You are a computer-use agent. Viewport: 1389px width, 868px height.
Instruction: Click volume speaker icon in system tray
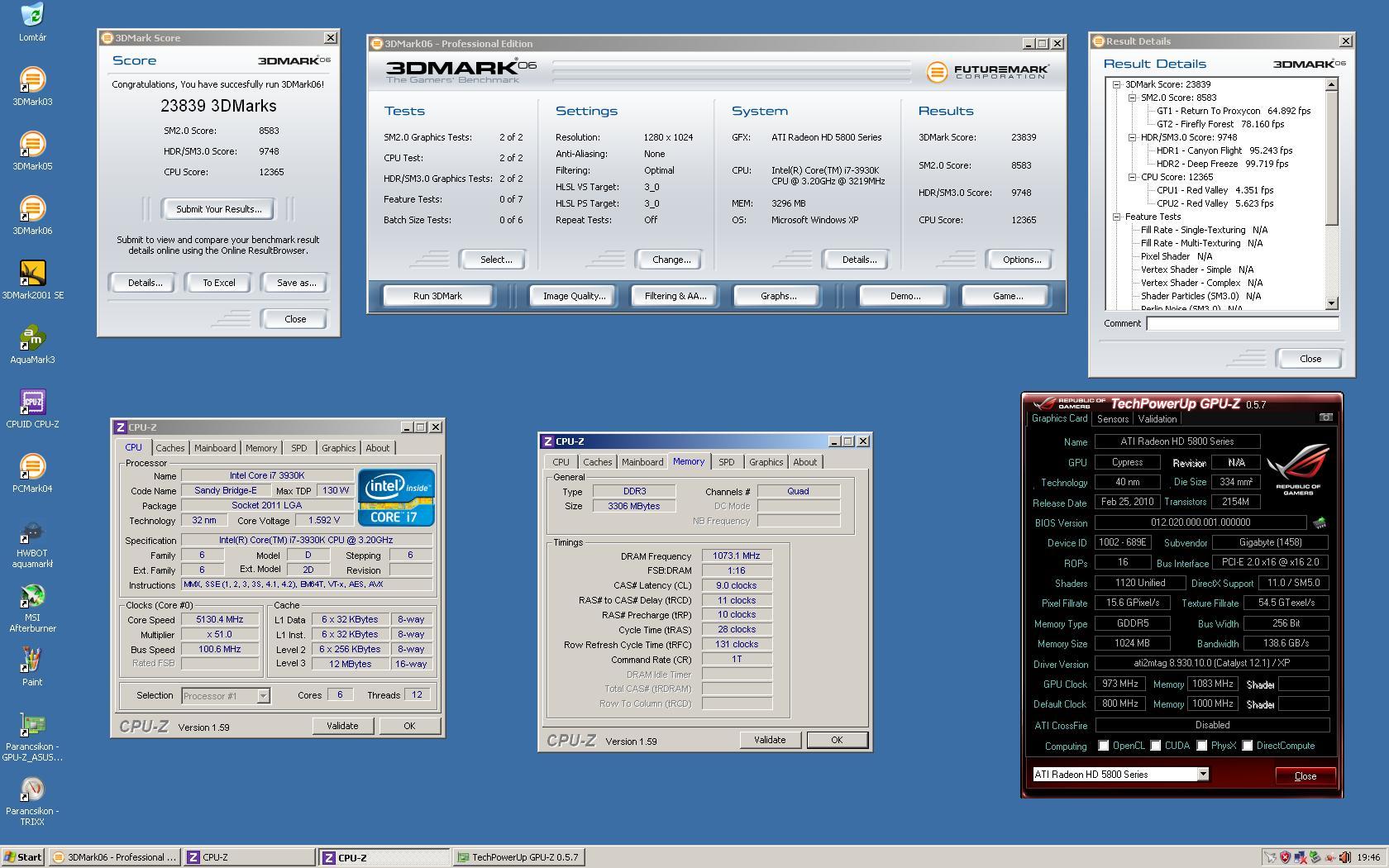click(1344, 857)
